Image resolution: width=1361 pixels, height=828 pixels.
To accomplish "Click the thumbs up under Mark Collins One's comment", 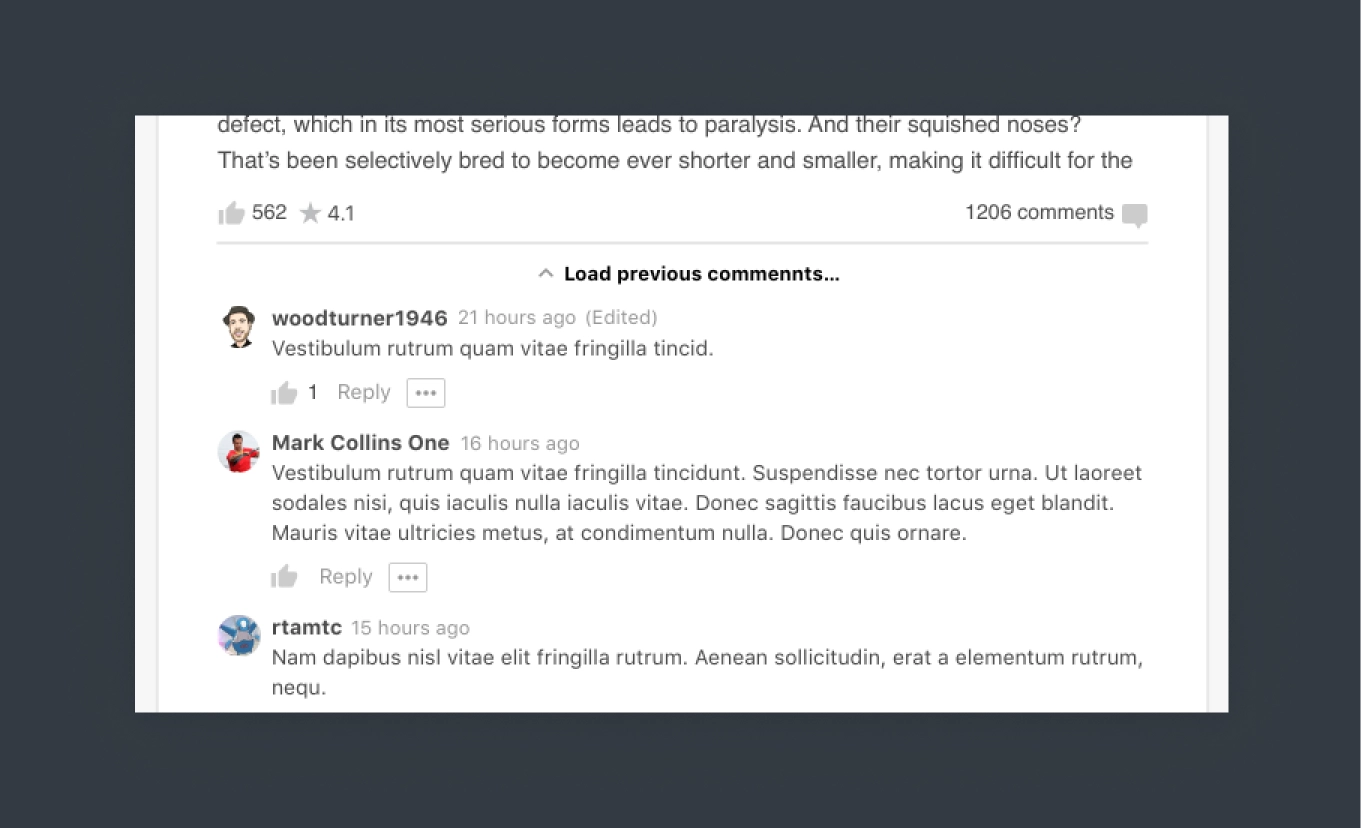I will click(x=284, y=576).
